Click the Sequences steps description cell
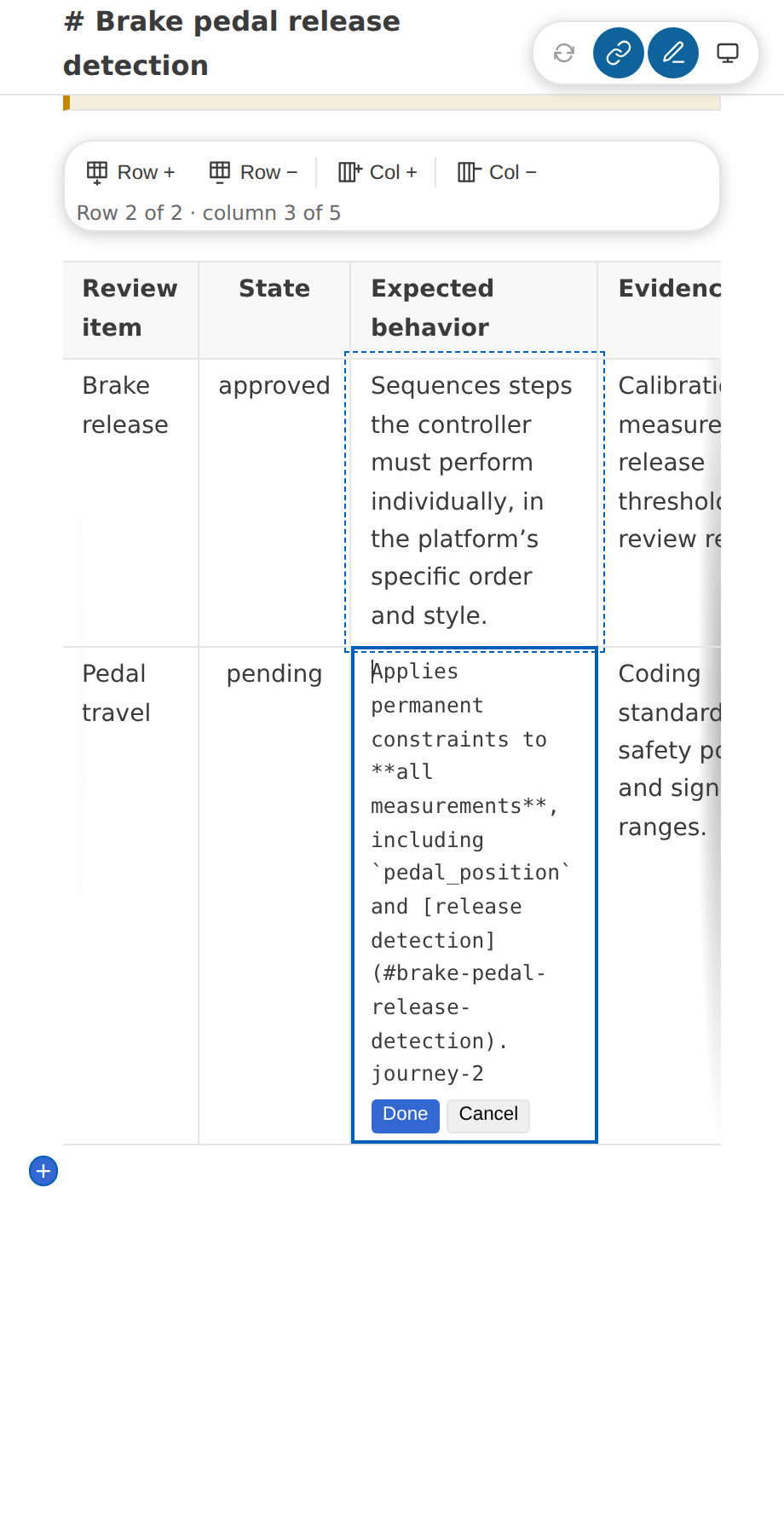The image size is (784, 1534). click(474, 503)
